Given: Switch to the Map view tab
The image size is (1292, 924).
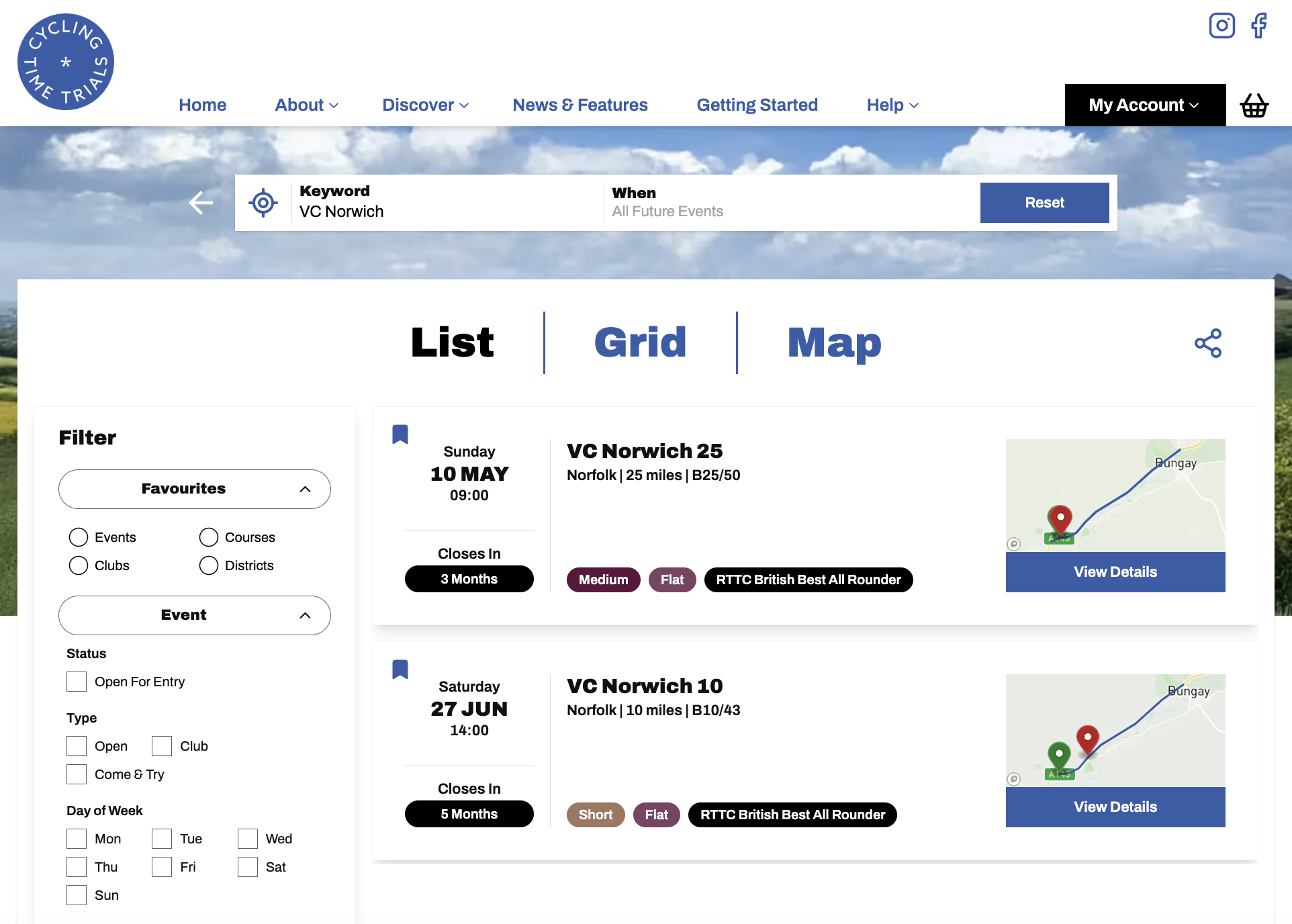Looking at the screenshot, I should click(834, 342).
